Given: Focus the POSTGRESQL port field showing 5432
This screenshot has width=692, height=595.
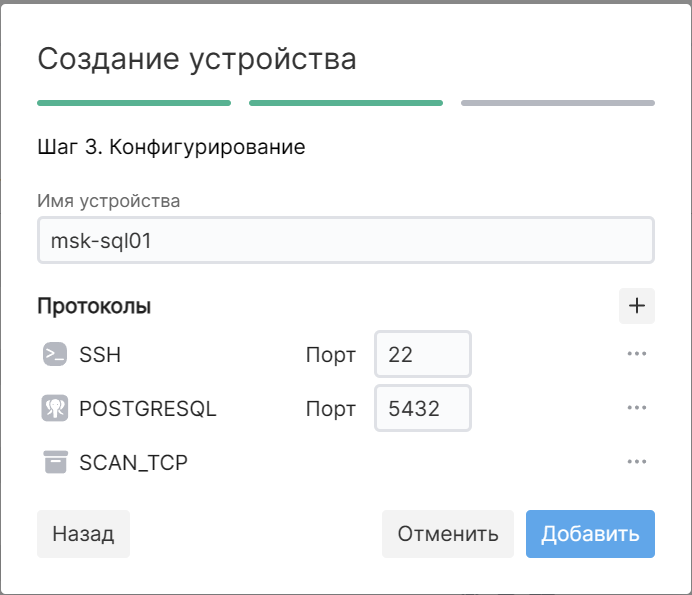Looking at the screenshot, I should pos(422,409).
